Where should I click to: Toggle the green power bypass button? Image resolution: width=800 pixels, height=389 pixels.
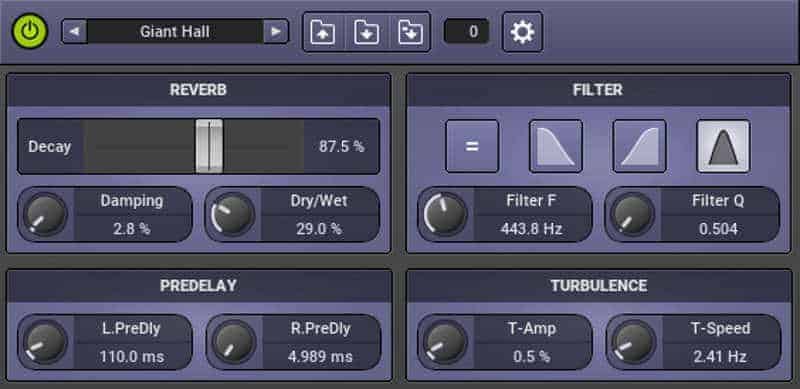click(30, 32)
